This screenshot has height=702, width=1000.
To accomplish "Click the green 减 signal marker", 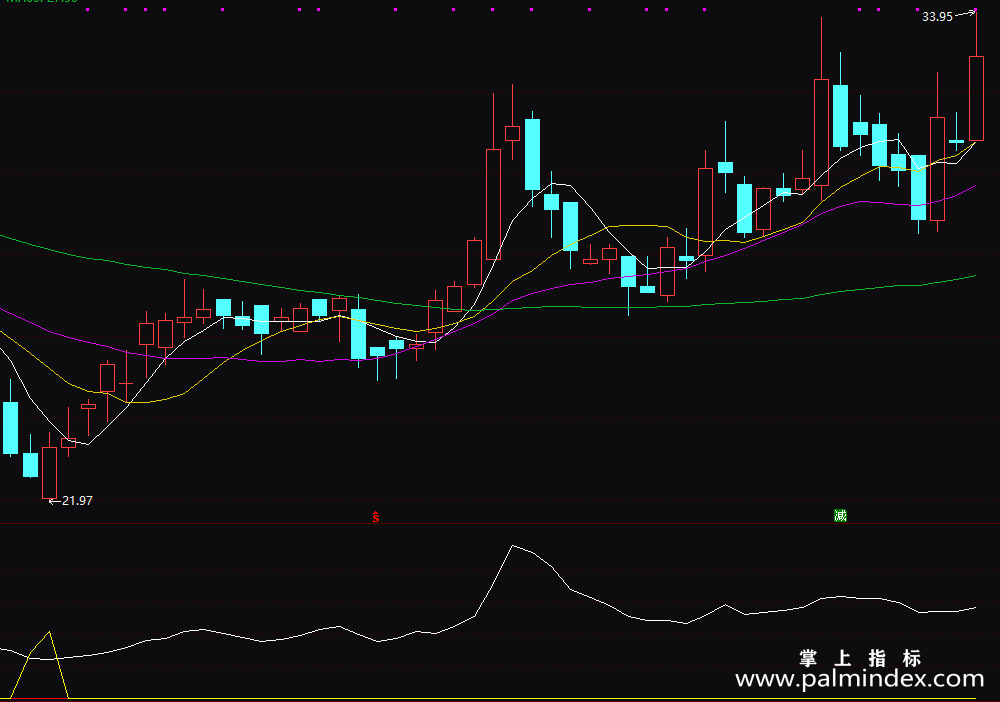I will point(841,515).
